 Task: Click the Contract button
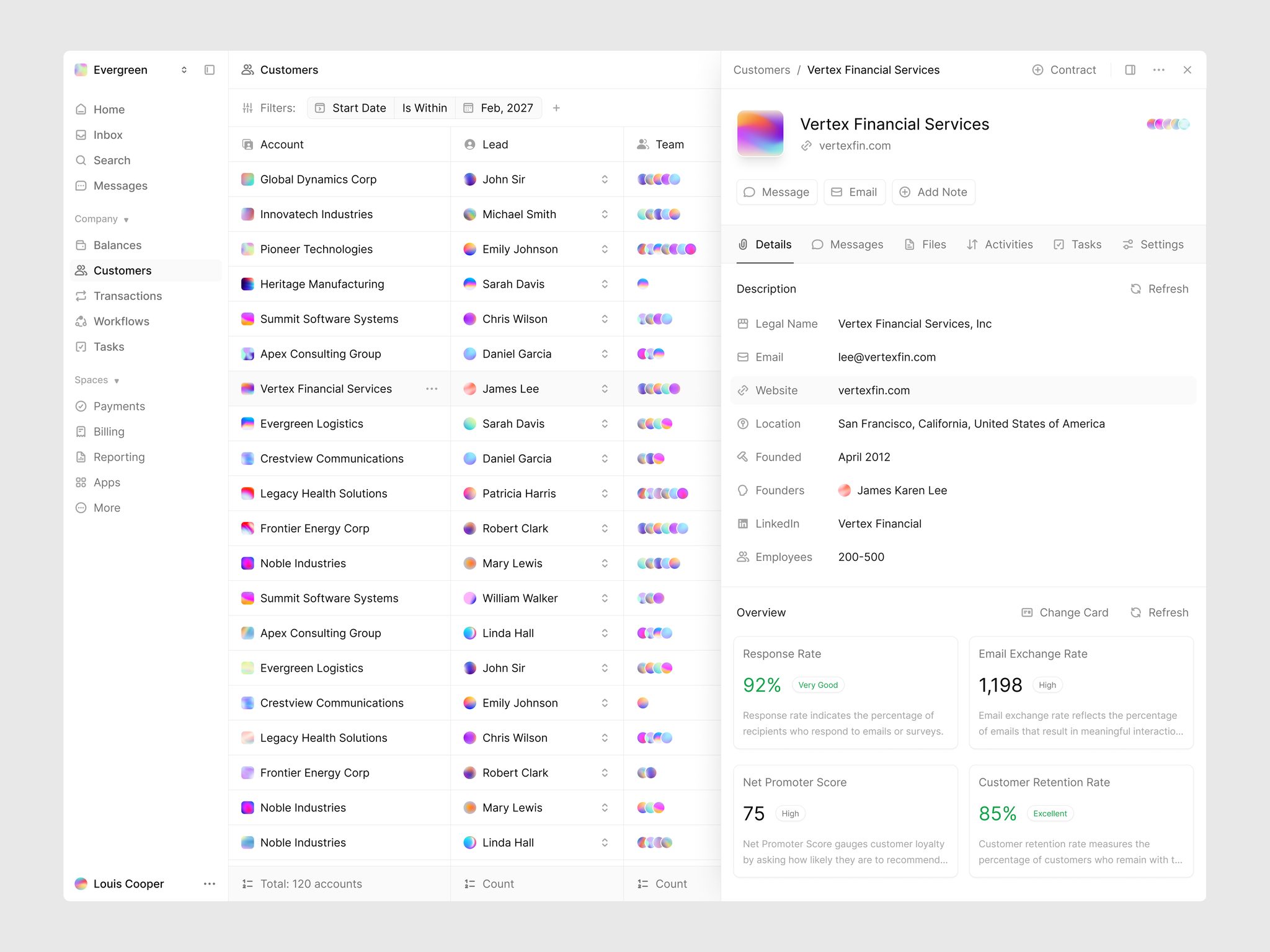tap(1064, 70)
